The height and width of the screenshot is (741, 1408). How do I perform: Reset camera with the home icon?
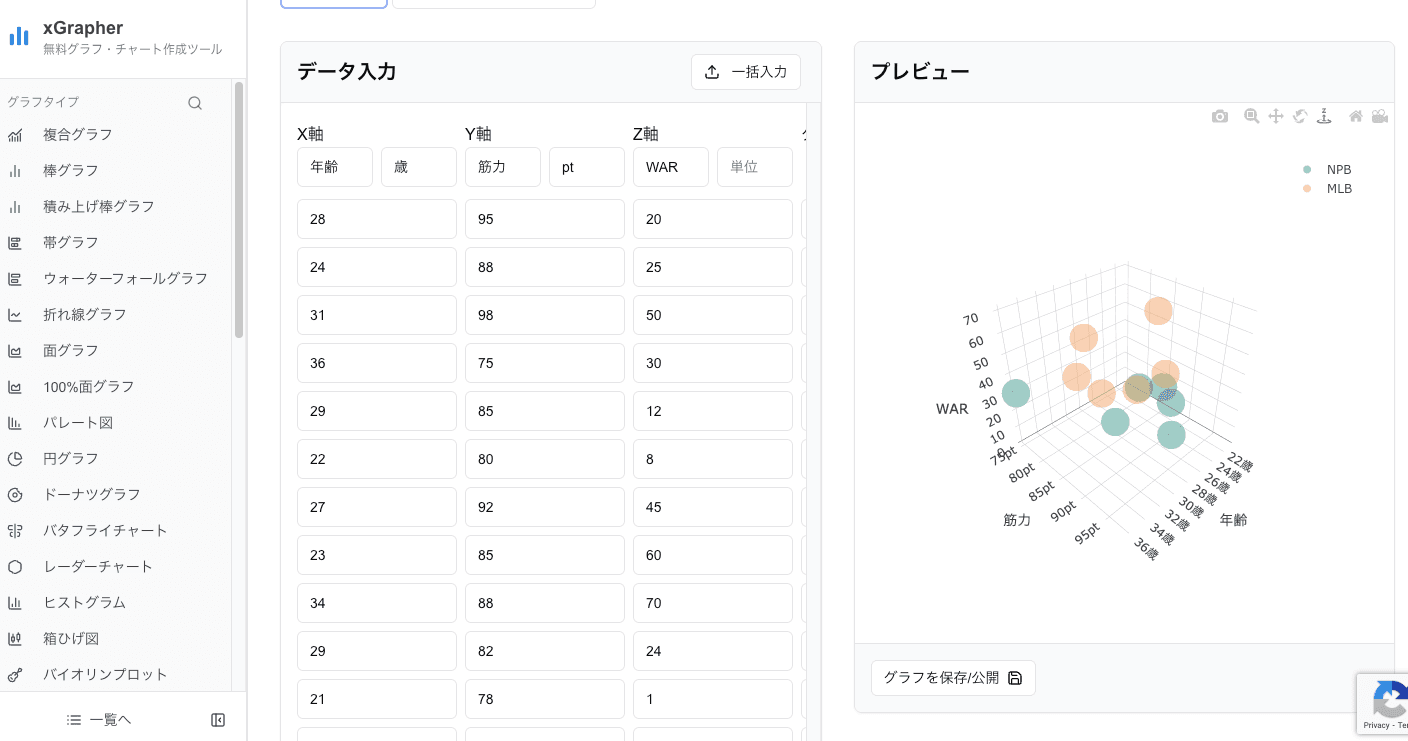[x=1355, y=116]
